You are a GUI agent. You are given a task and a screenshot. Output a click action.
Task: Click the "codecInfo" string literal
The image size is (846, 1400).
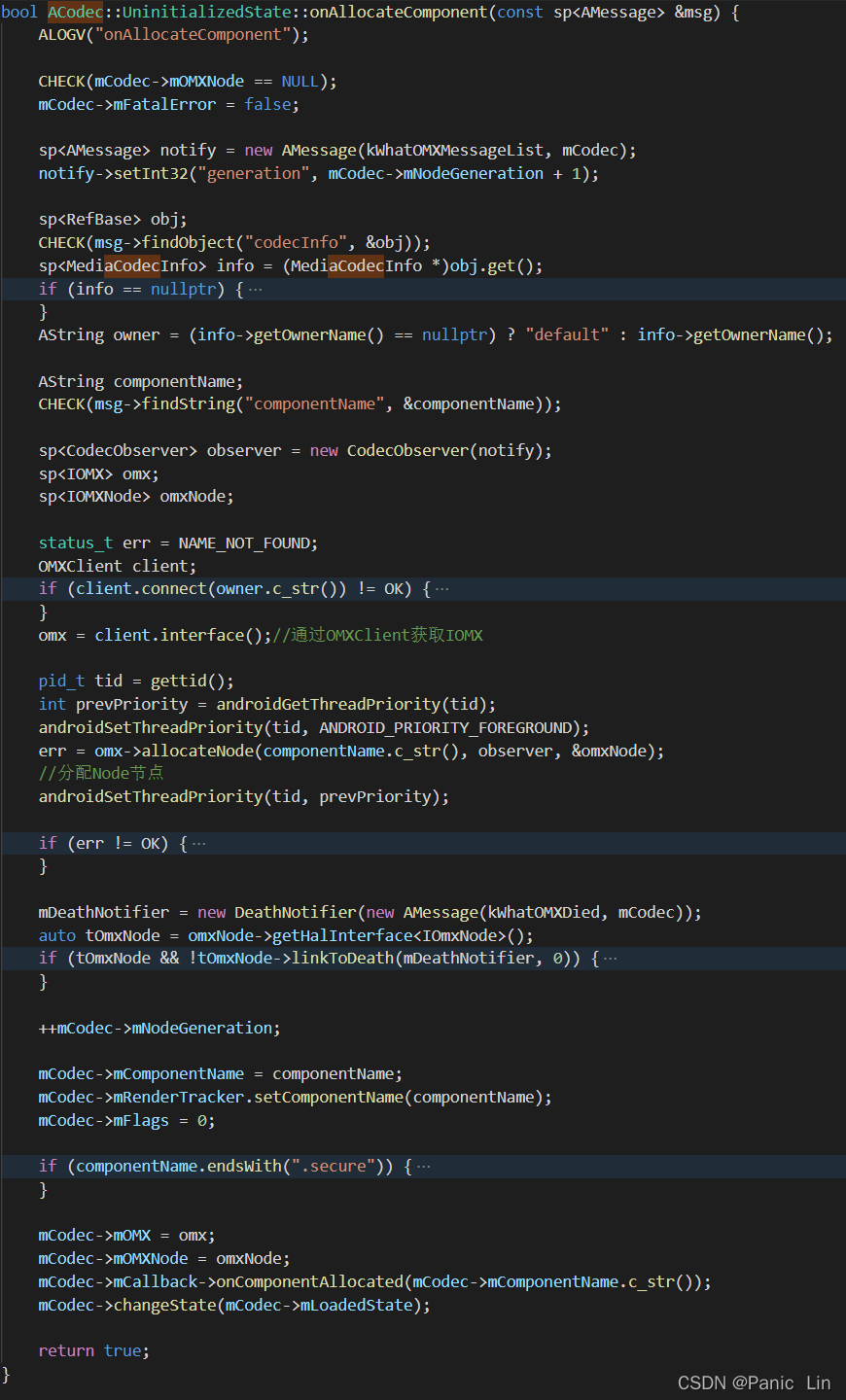[296, 243]
